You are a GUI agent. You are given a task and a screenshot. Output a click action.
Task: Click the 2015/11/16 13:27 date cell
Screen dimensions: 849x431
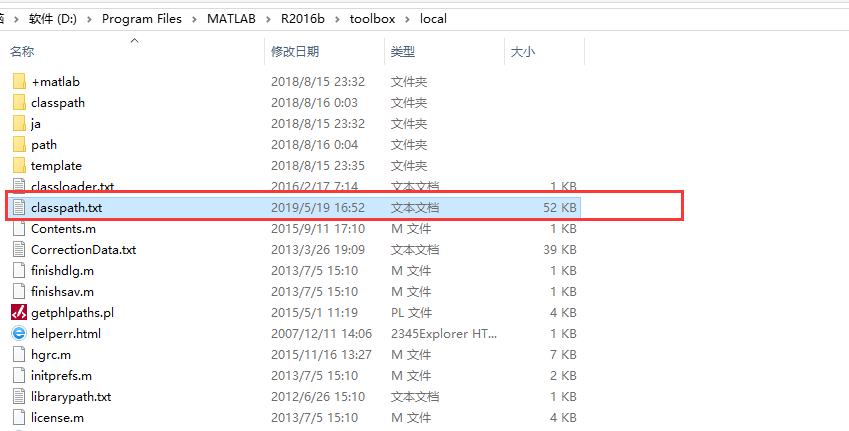coord(322,355)
